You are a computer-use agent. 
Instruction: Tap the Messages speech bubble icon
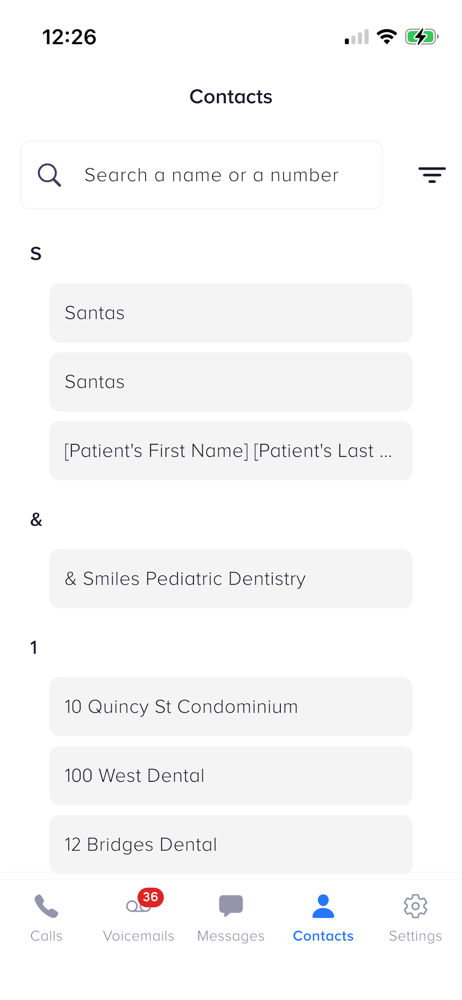(231, 906)
